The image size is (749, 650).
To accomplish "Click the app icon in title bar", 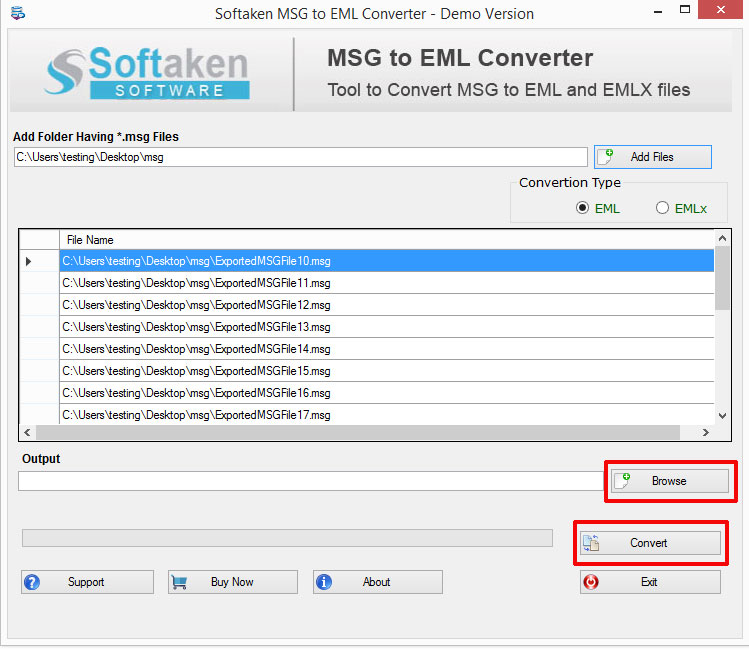I will click(17, 14).
